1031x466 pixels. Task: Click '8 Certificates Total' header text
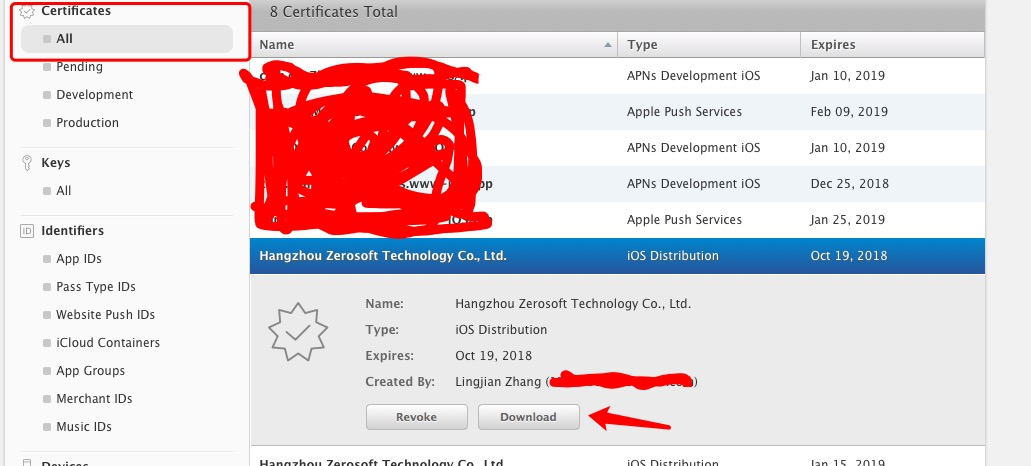(333, 12)
